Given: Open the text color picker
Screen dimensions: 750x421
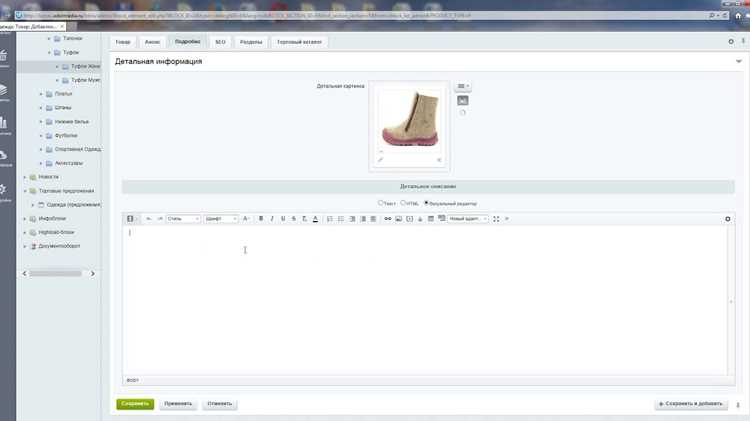Looking at the screenshot, I should tap(315, 219).
